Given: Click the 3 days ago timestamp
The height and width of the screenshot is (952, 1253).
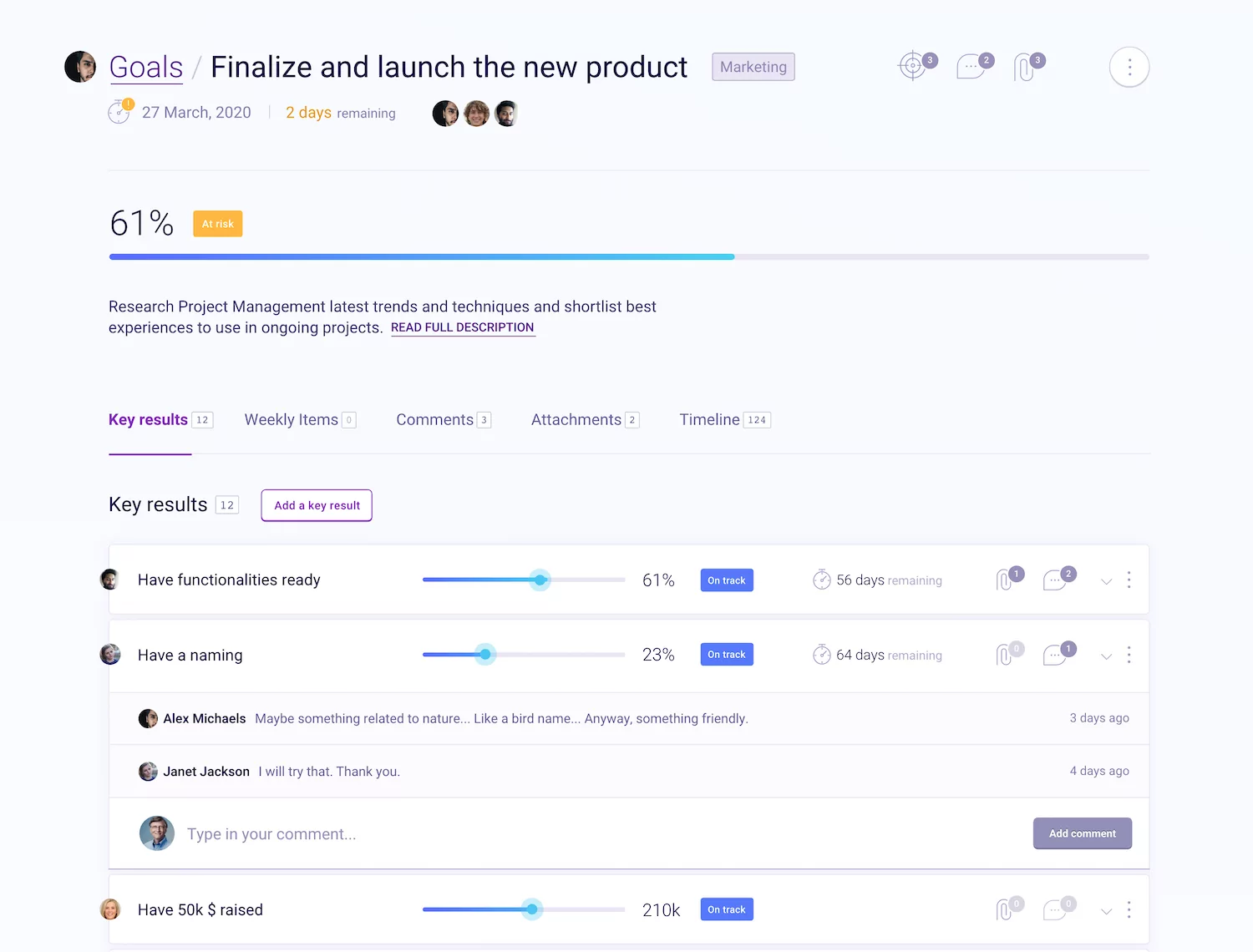Looking at the screenshot, I should tap(1099, 718).
